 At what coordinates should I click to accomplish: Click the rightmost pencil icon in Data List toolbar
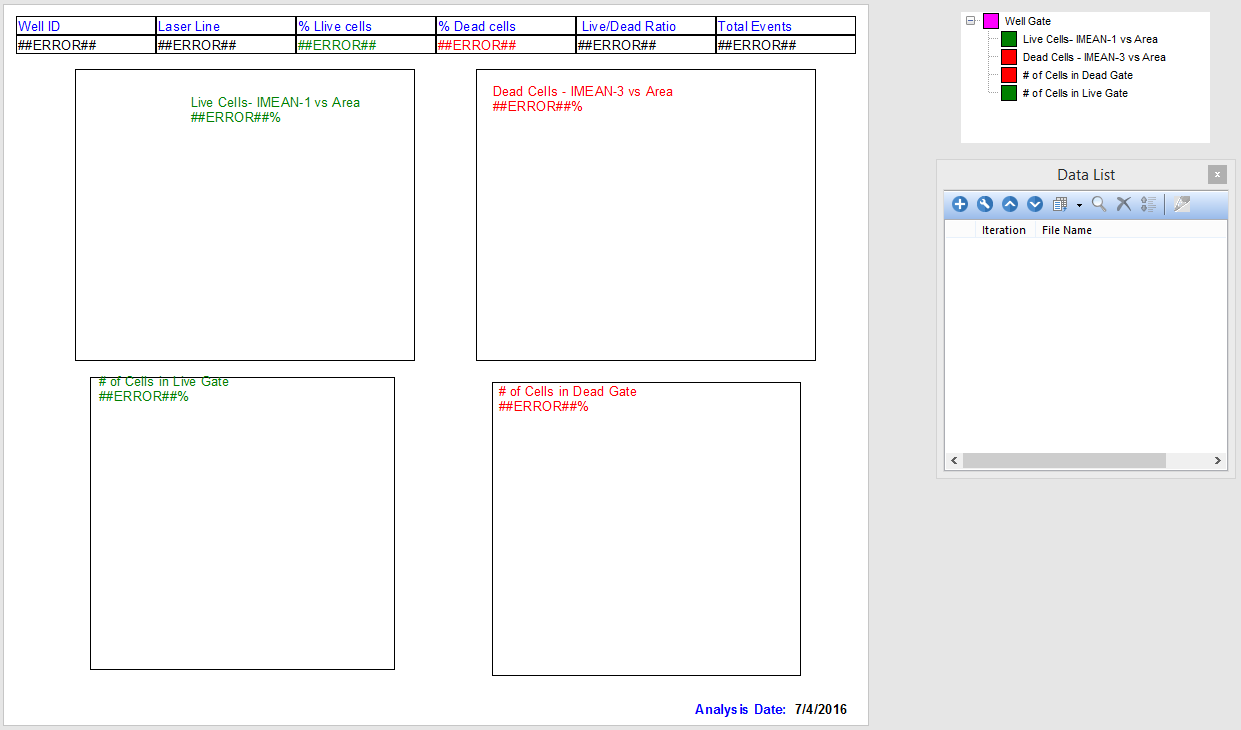tap(1182, 204)
